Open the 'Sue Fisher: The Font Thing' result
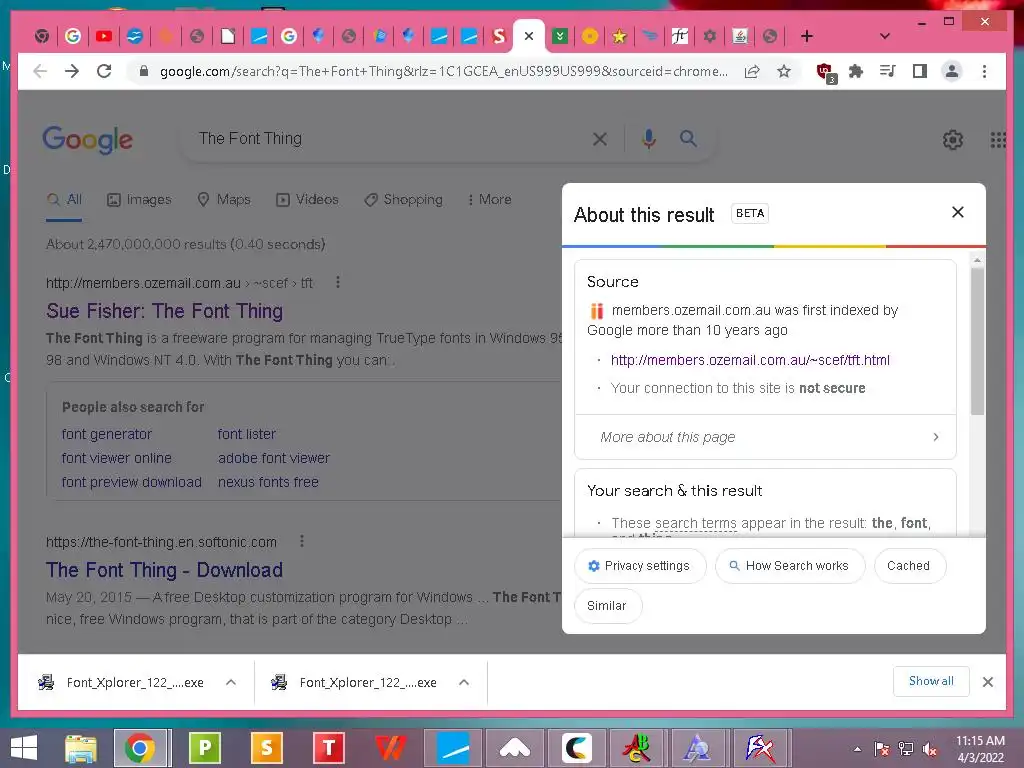Viewport: 1024px width, 768px height. coord(165,311)
